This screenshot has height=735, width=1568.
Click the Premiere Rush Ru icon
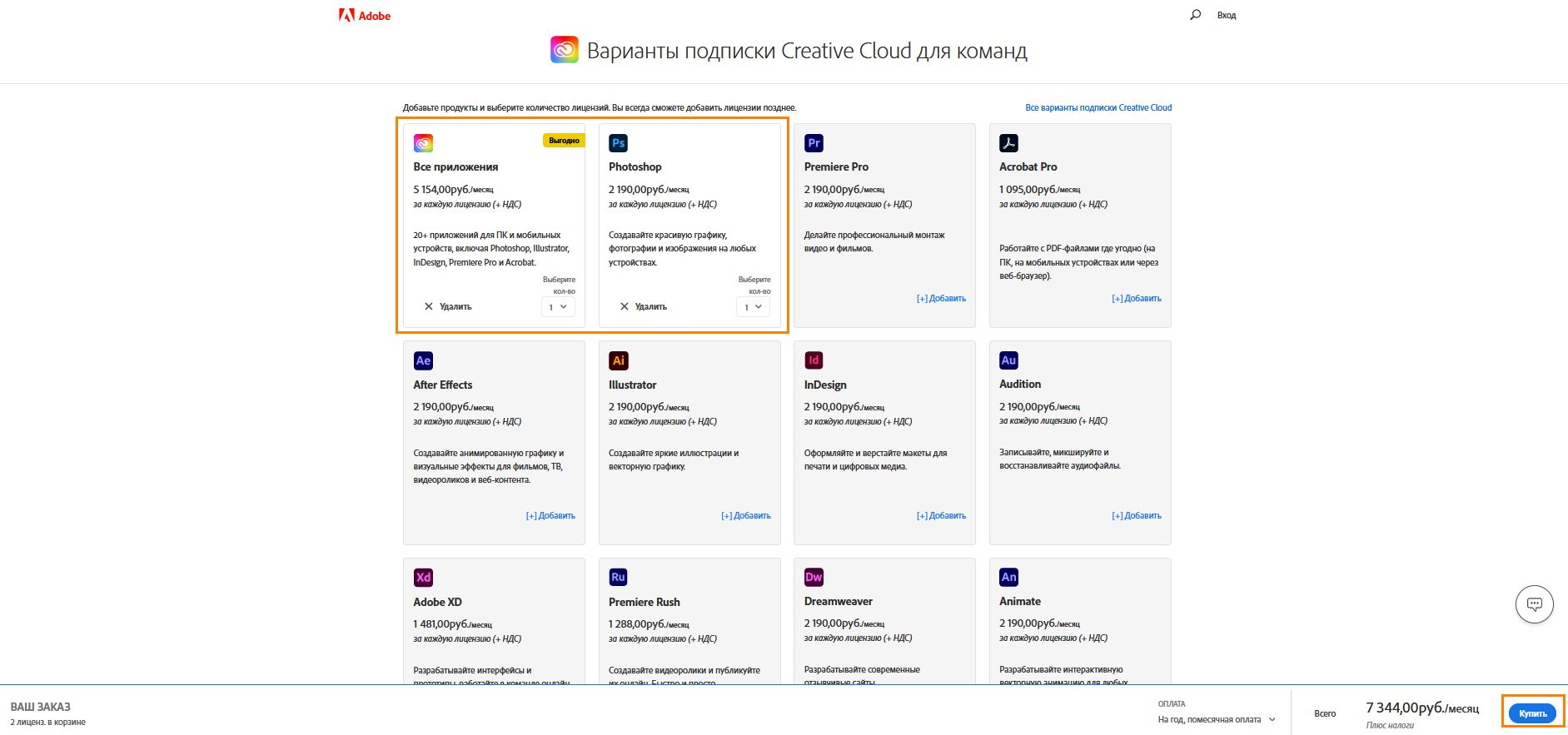pos(618,578)
